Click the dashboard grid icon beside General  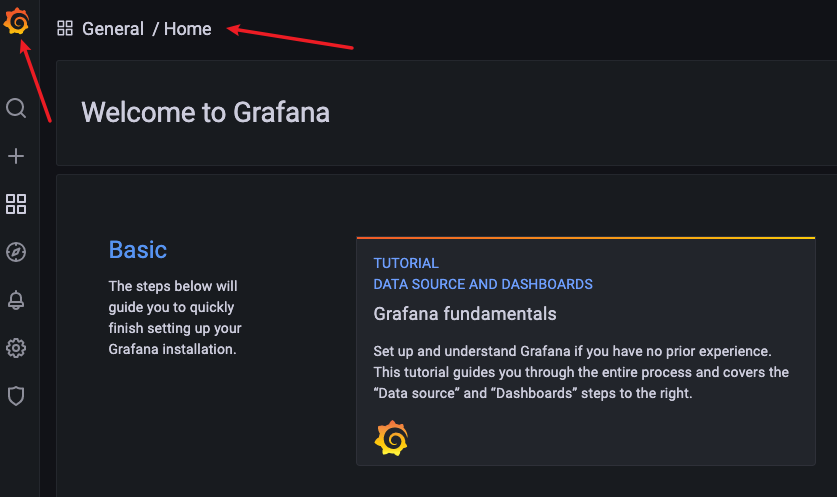65,28
